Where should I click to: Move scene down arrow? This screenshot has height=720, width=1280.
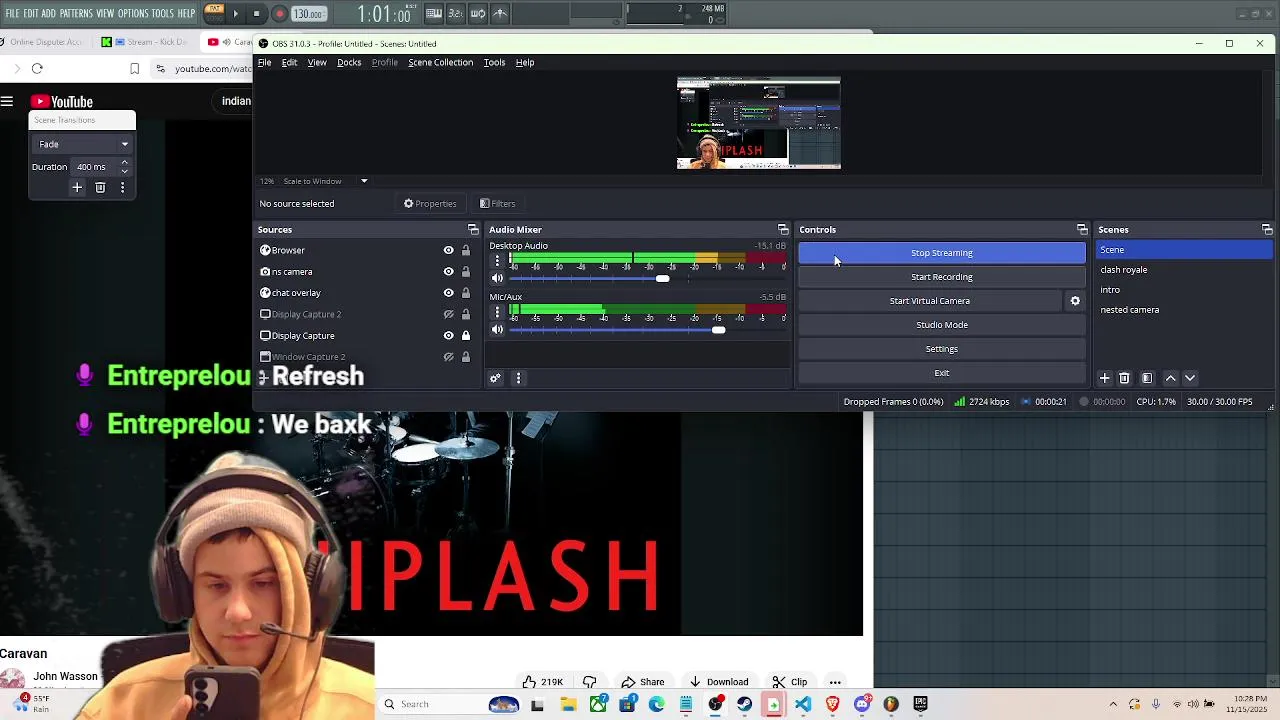(1190, 378)
